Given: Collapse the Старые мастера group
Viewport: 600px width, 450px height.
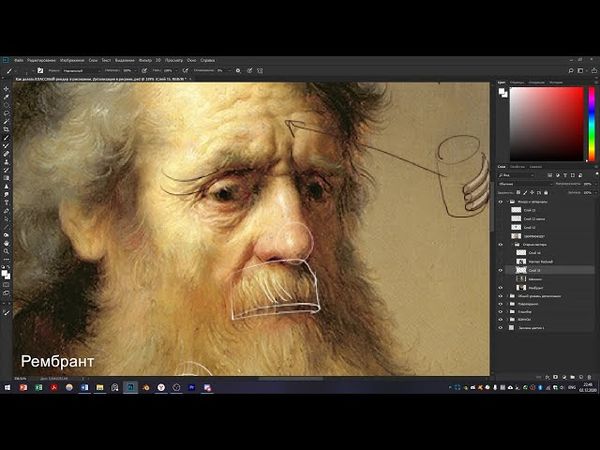Looking at the screenshot, I should tap(513, 244).
